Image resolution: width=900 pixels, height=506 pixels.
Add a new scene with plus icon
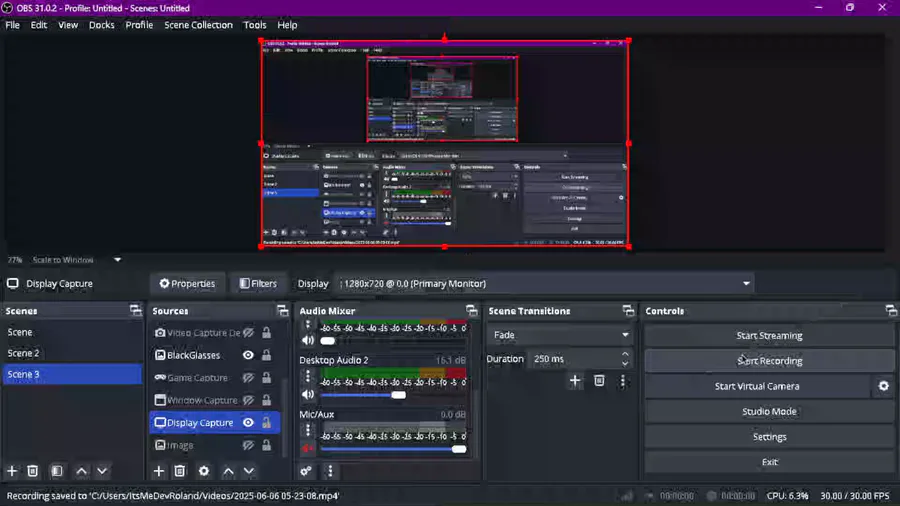pos(12,471)
